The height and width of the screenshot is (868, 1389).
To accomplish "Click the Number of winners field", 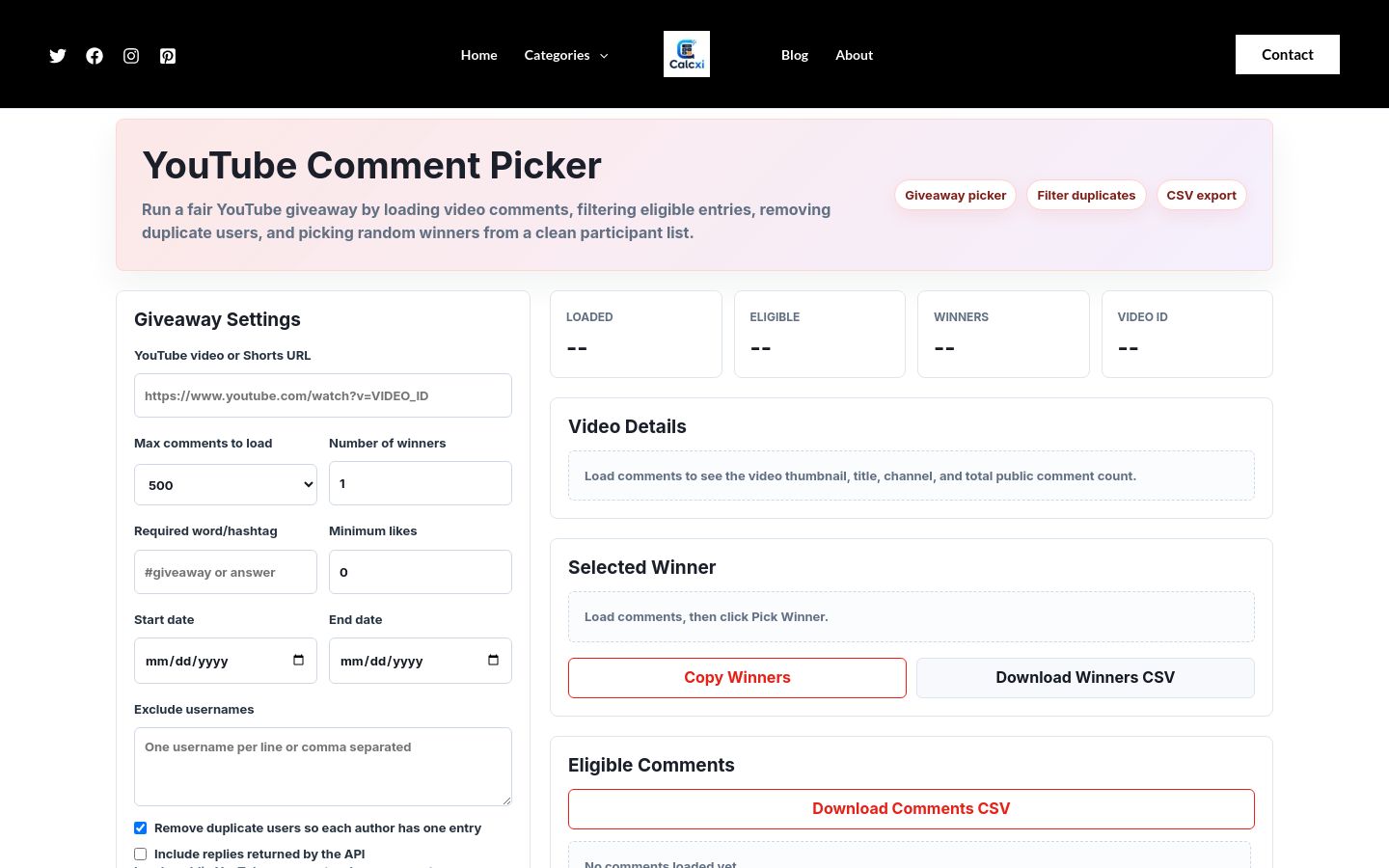I will [421, 483].
